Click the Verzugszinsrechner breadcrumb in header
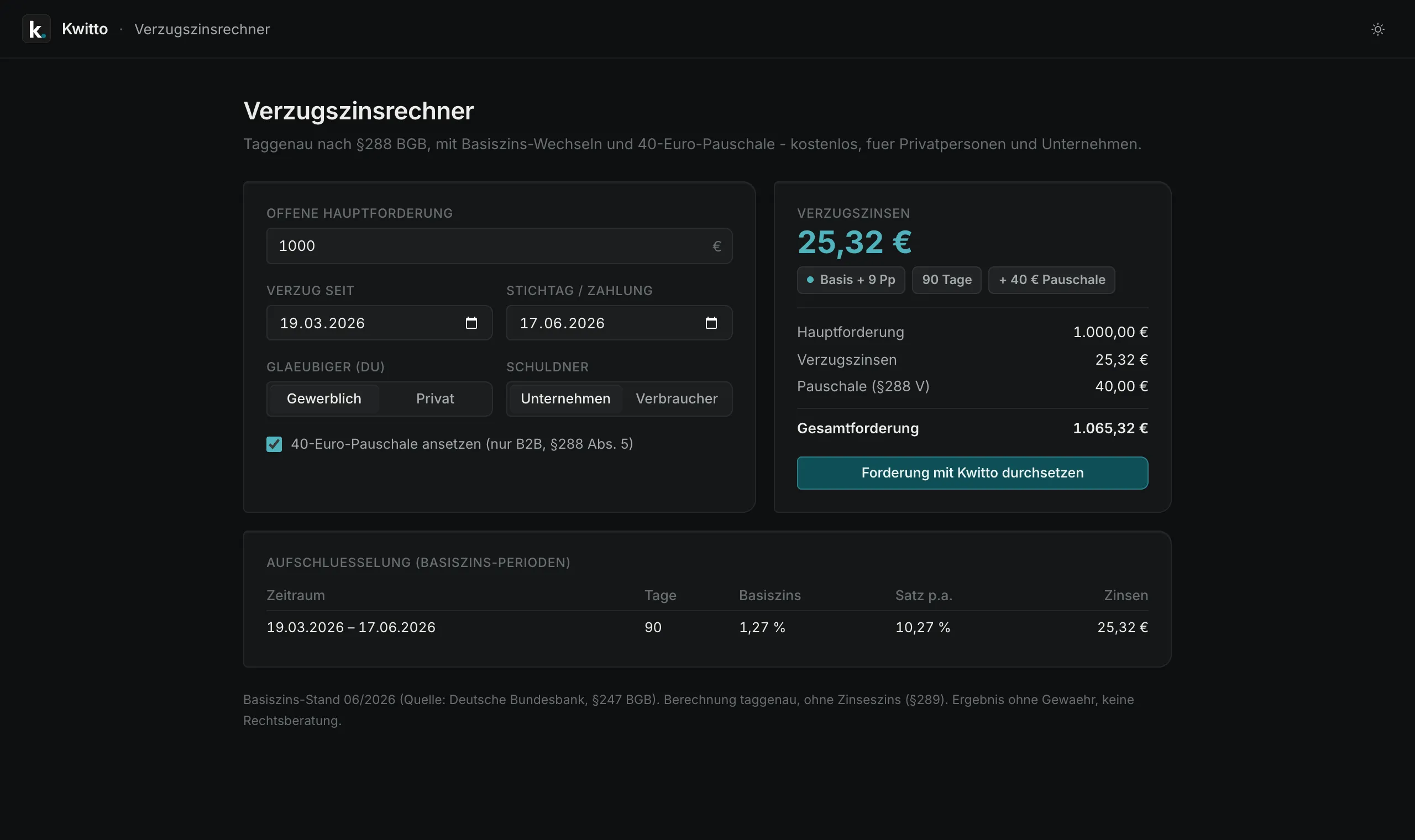Image resolution: width=1415 pixels, height=840 pixels. (202, 29)
